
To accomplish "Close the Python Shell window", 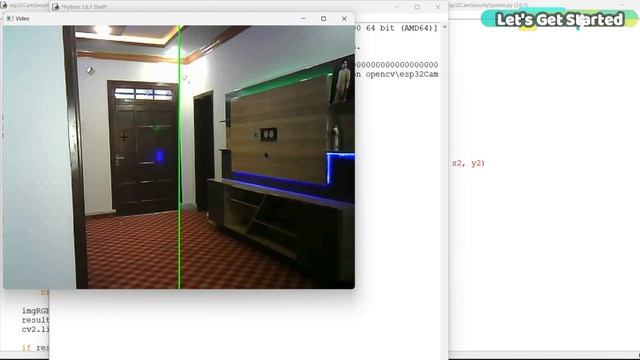I will [438, 7].
